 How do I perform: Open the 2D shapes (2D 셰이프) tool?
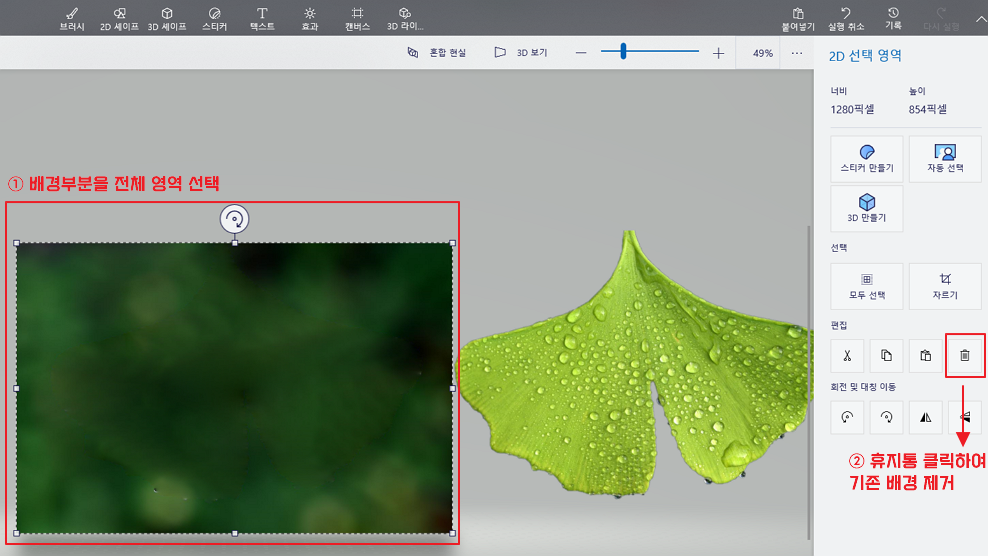(x=119, y=18)
